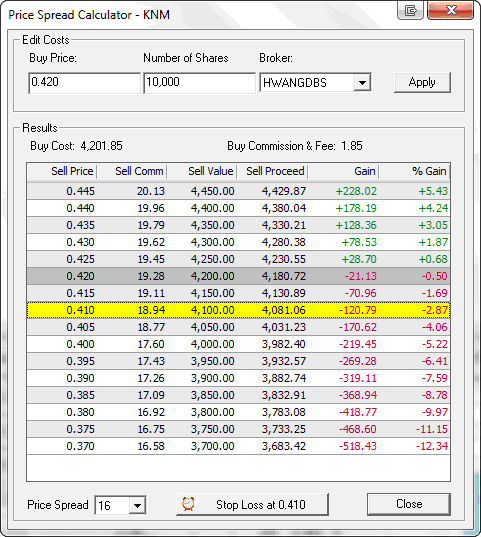Select the row with 0.370 sell price

238,446
